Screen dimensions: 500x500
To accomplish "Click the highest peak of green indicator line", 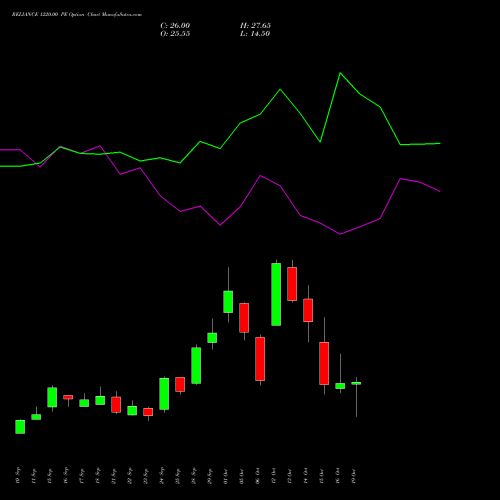I will point(340,73).
